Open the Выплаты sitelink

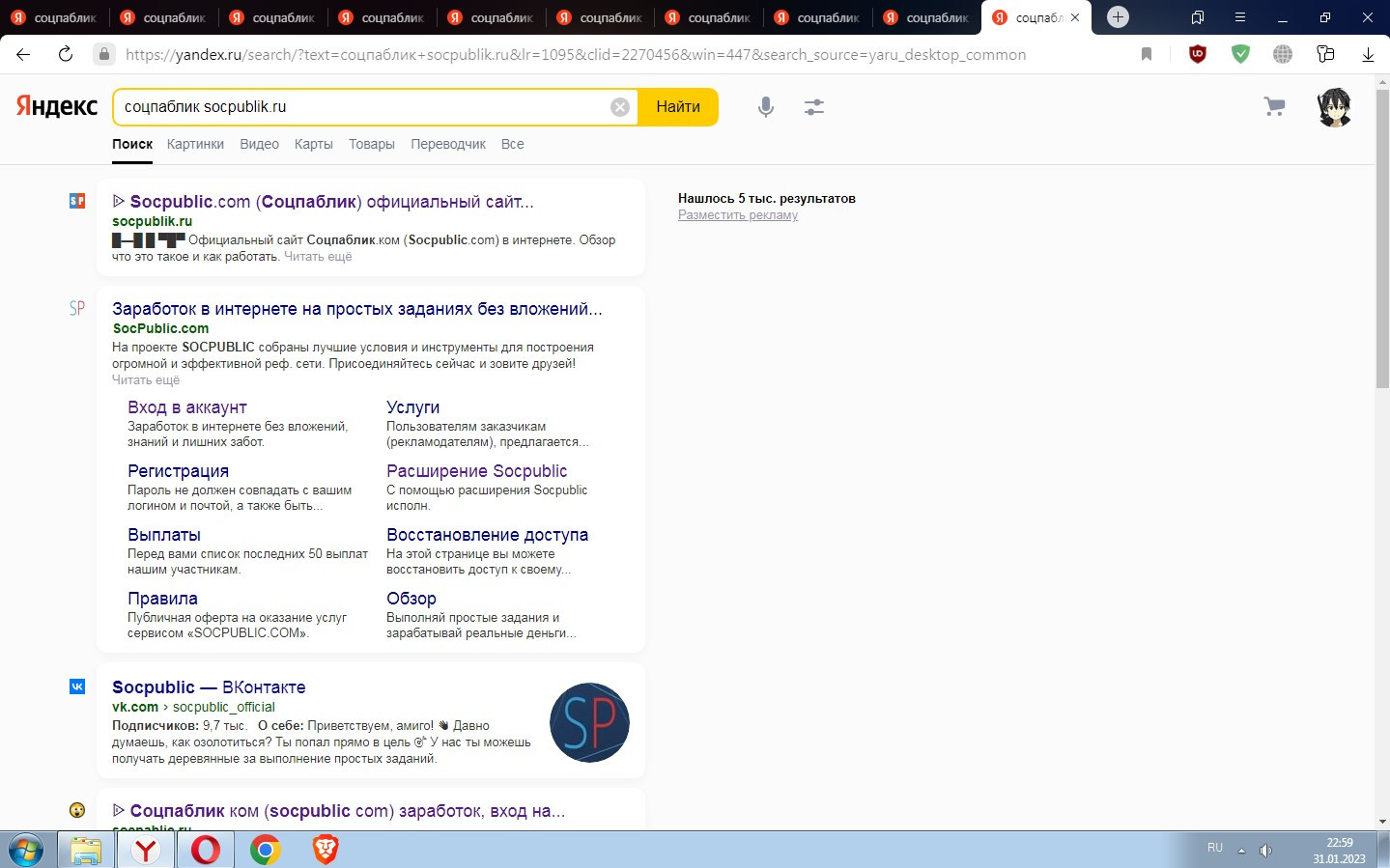tap(164, 535)
